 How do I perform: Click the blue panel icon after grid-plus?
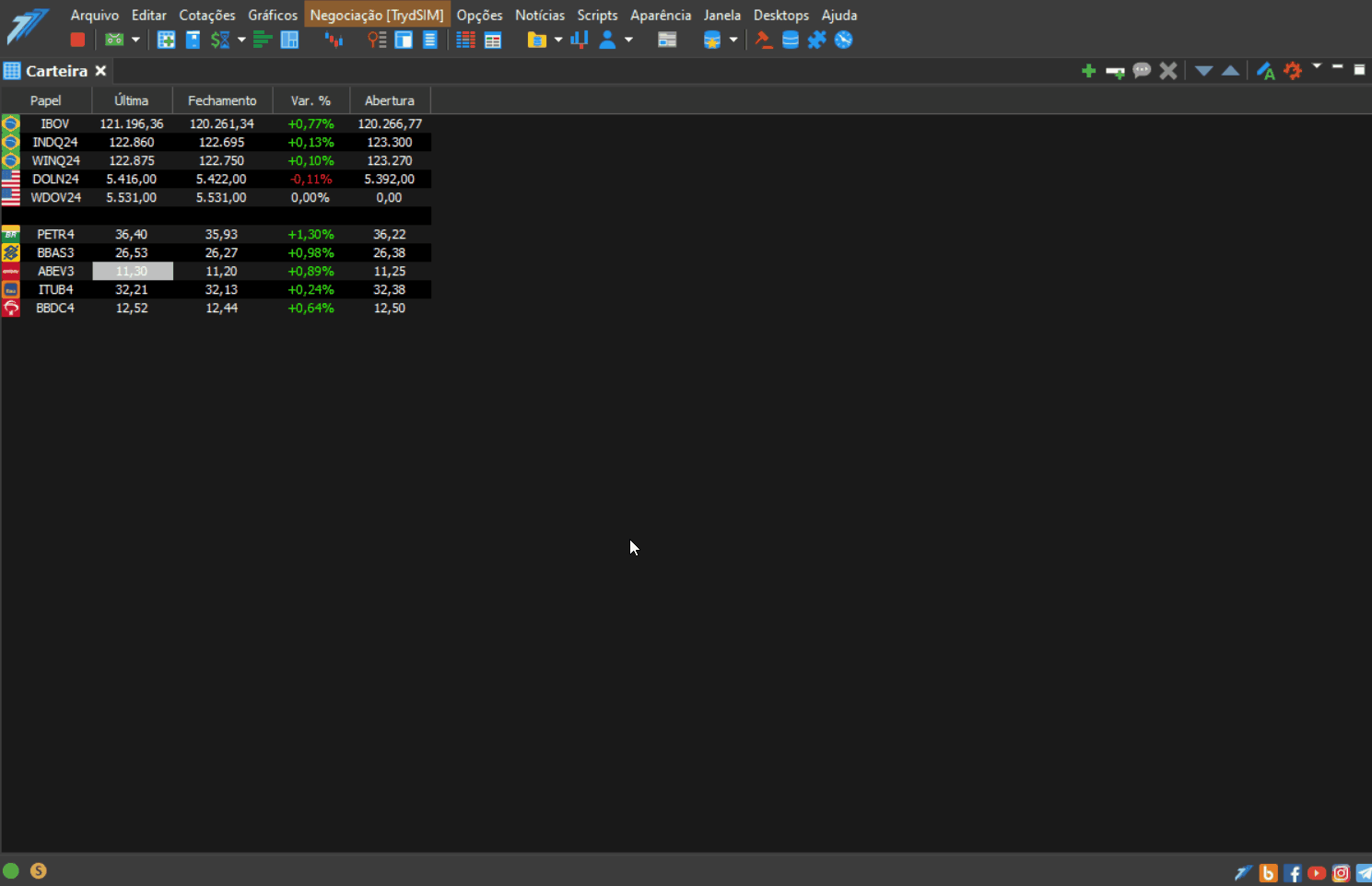[x=193, y=40]
